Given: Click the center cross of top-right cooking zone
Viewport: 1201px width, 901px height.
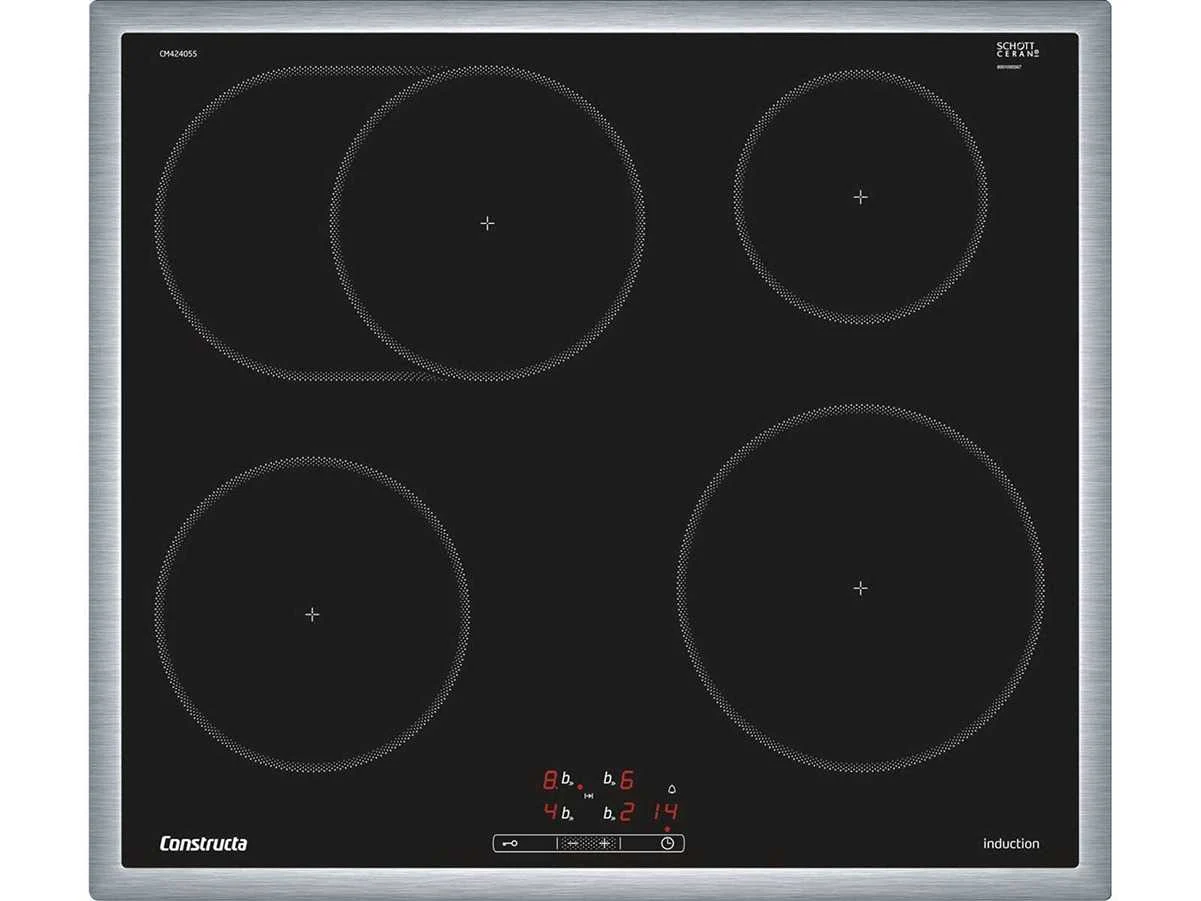Looking at the screenshot, I should pos(860,197).
